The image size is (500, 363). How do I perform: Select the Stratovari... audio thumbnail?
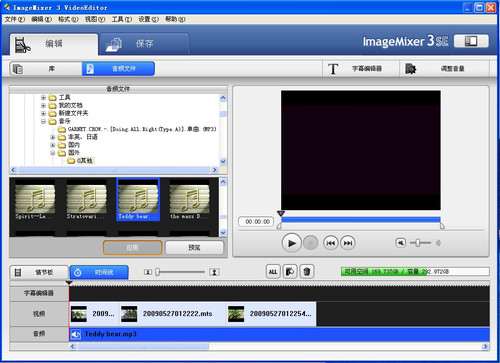tap(86, 201)
